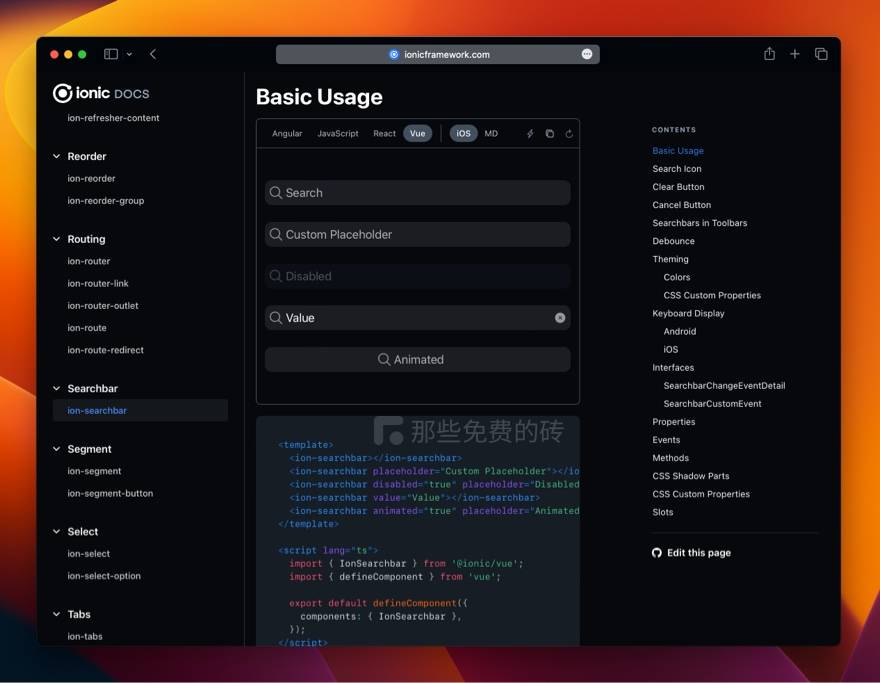Viewport: 880px width, 683px height.
Task: Open demo in StackBlitz lightning icon
Action: [530, 134]
